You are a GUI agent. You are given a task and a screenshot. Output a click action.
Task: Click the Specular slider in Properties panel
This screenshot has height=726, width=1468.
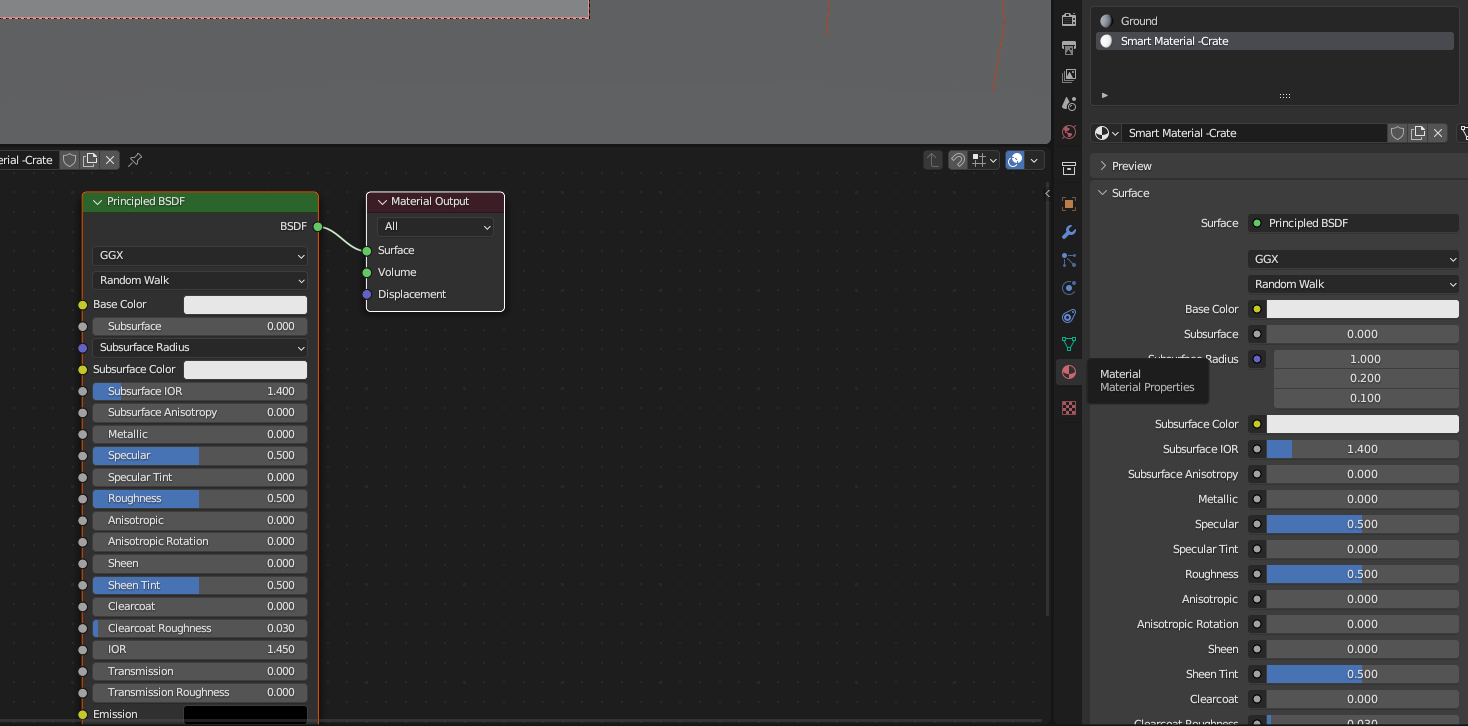pos(1362,524)
